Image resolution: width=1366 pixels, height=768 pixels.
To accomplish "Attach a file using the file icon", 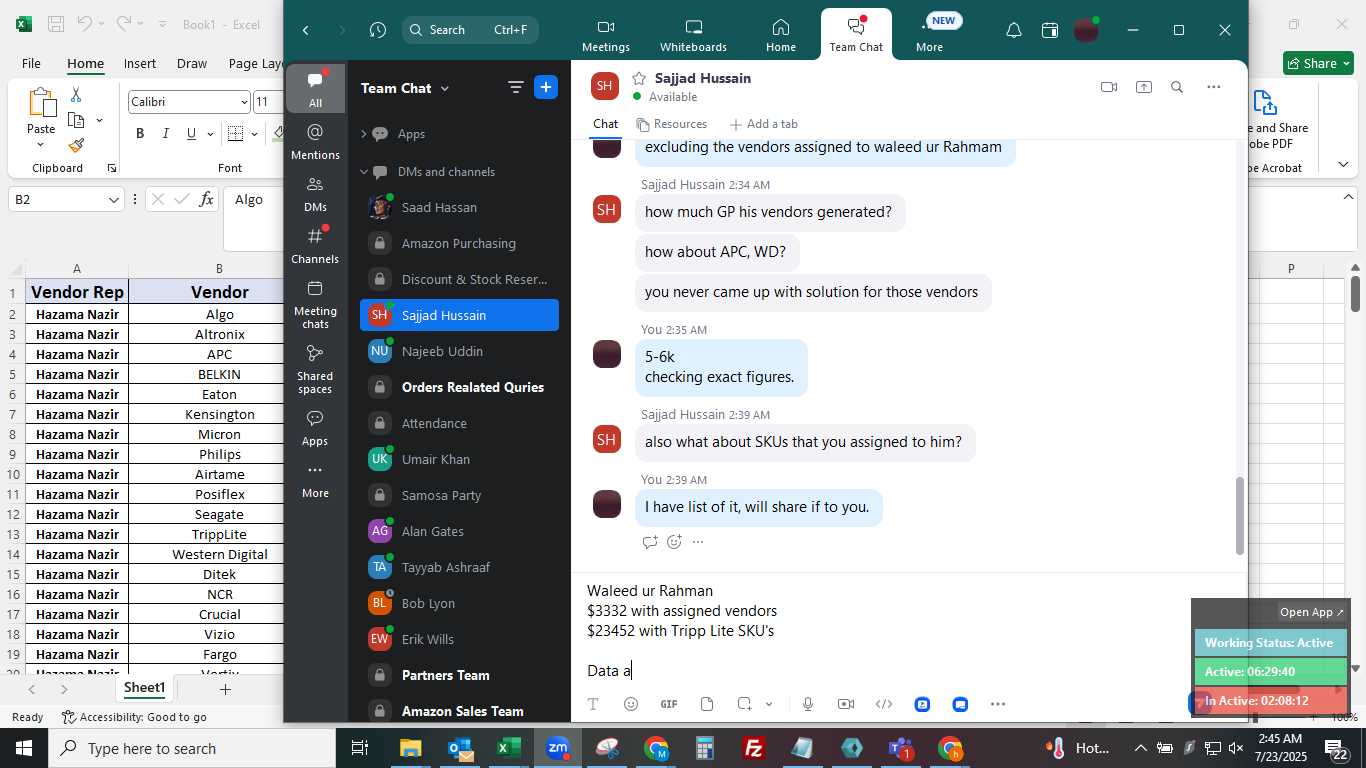I will 707,704.
